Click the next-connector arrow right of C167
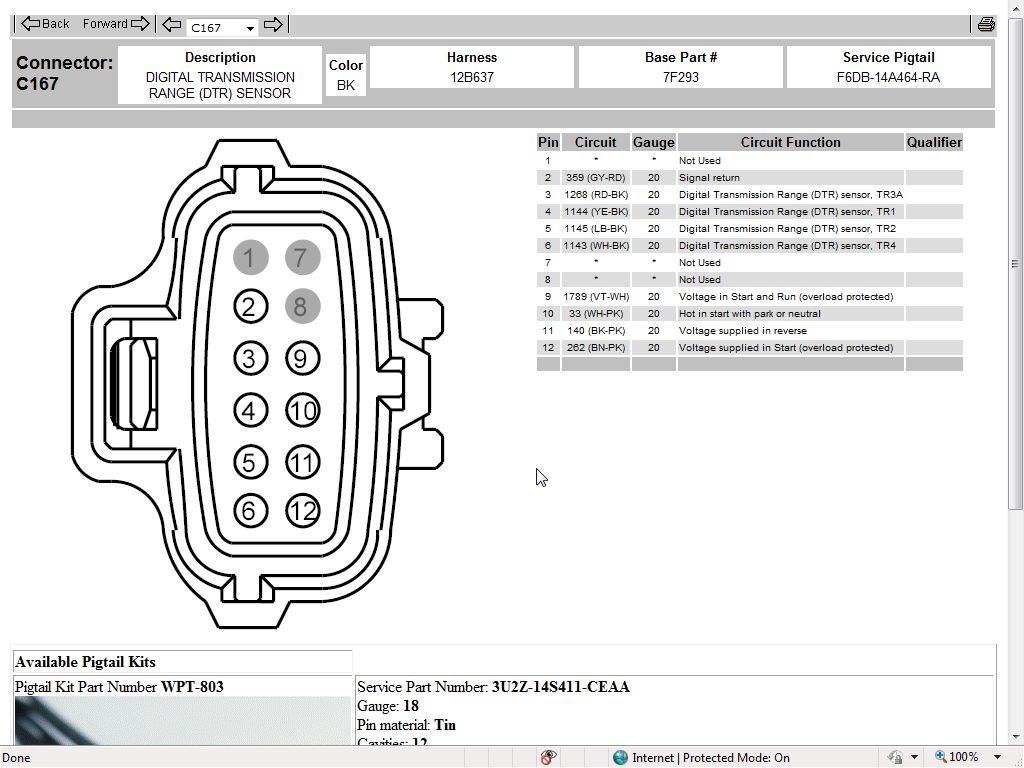Image resolution: width=1024 pixels, height=768 pixels. coord(272,26)
